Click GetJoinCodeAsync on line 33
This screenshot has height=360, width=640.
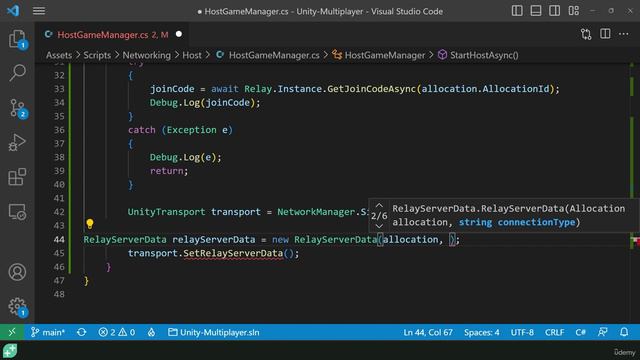point(371,89)
